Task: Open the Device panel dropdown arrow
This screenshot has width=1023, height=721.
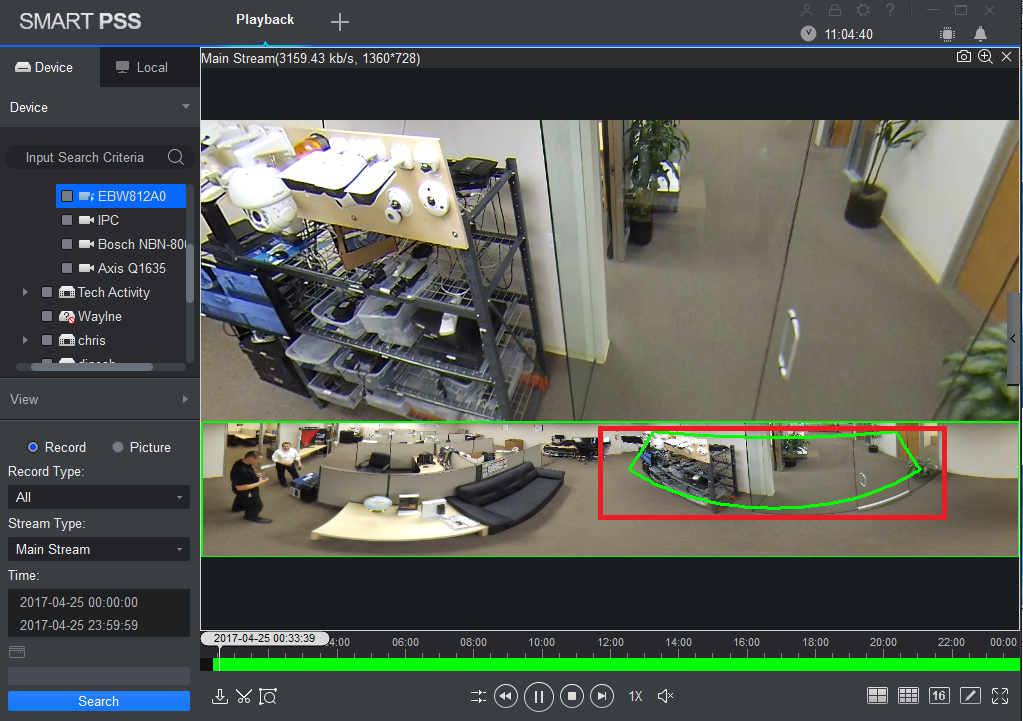Action: 186,106
